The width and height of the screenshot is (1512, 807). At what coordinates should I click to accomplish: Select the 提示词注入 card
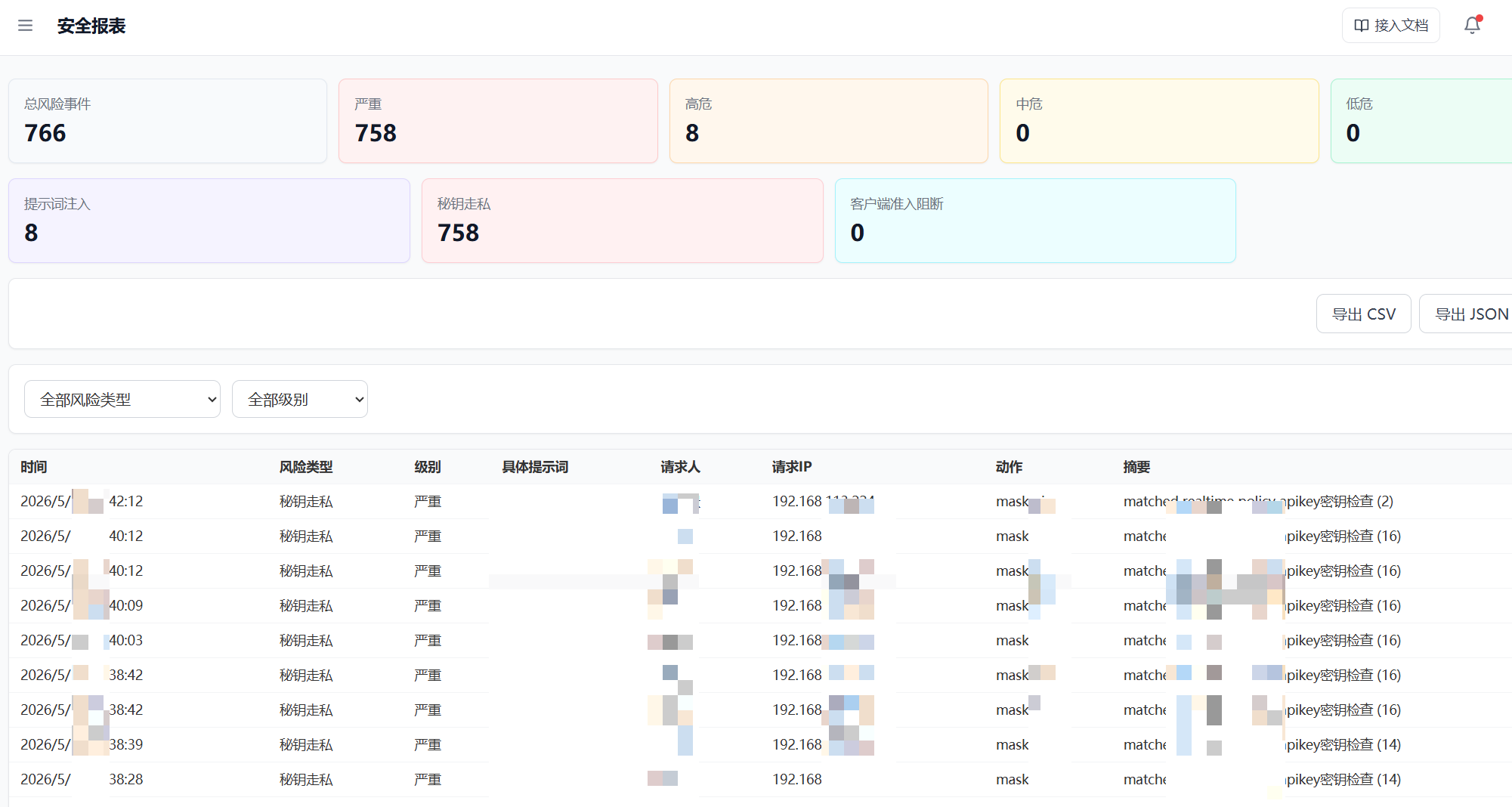coord(209,221)
